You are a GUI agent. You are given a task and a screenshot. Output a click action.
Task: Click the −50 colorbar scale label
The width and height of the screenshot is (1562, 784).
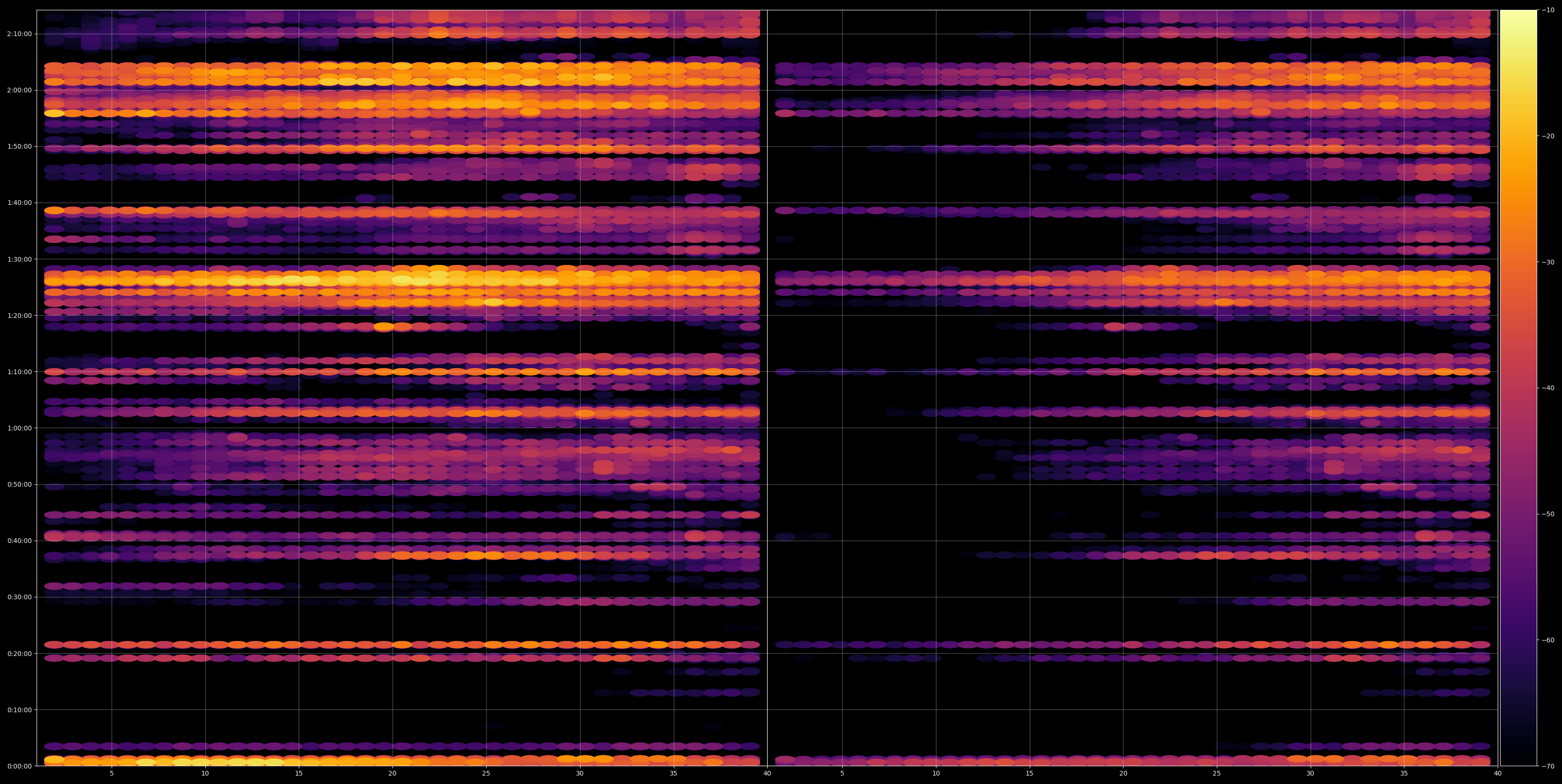pyautogui.click(x=1548, y=513)
